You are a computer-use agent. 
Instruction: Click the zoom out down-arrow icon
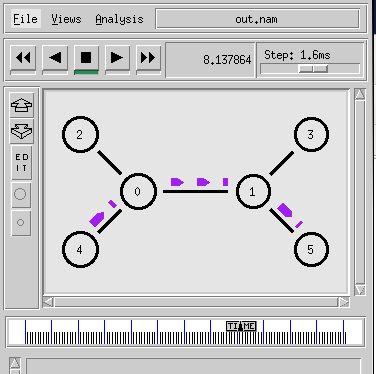click(22, 131)
